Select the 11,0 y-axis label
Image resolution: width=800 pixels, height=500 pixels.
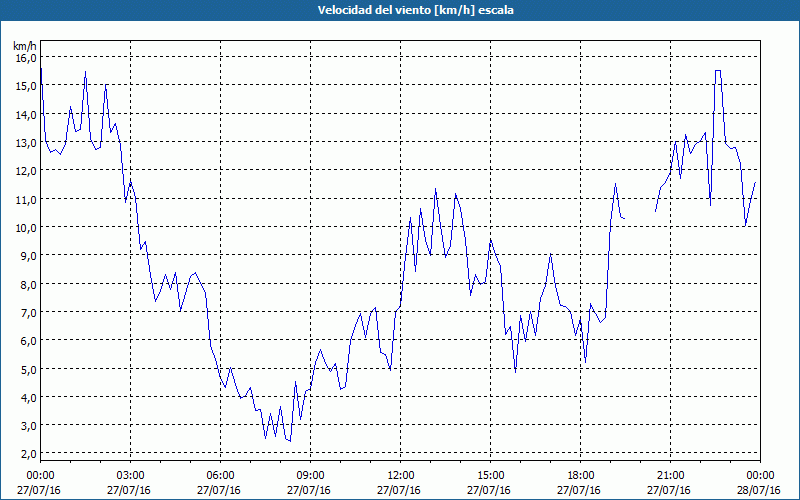[x=26, y=199]
